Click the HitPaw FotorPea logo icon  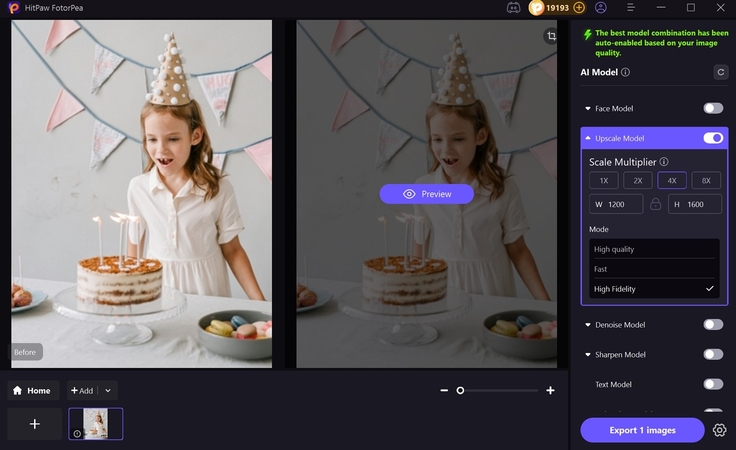click(x=14, y=8)
